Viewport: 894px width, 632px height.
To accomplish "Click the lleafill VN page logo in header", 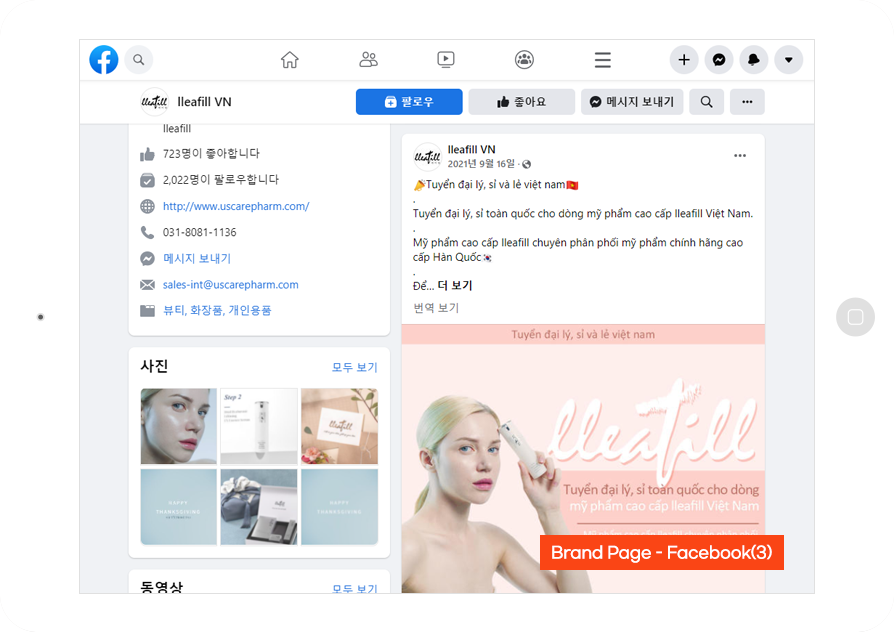I will pos(155,102).
